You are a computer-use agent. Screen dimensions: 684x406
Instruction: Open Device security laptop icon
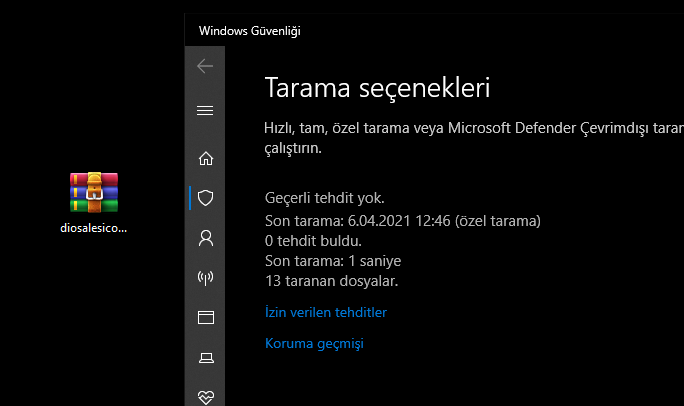[206, 358]
